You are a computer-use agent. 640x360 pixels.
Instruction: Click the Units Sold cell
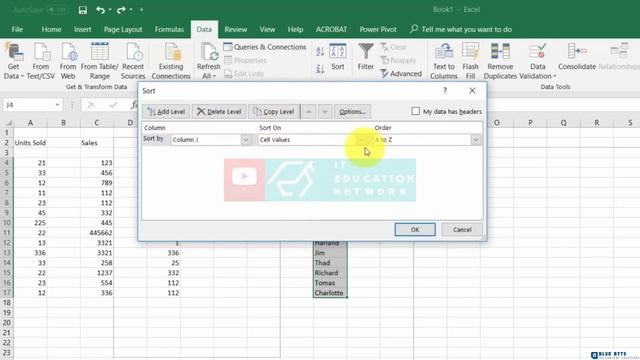30,143
